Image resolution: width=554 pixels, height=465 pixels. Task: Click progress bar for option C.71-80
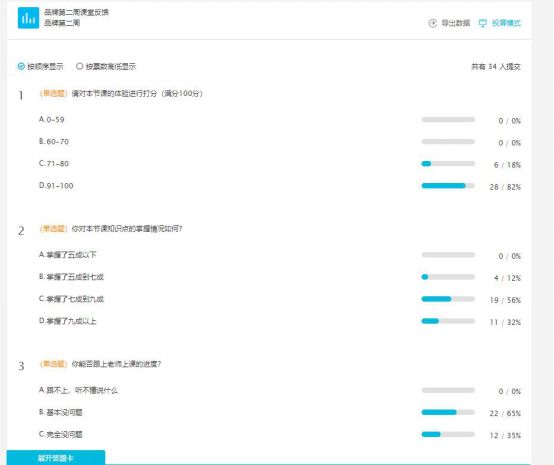coord(448,164)
